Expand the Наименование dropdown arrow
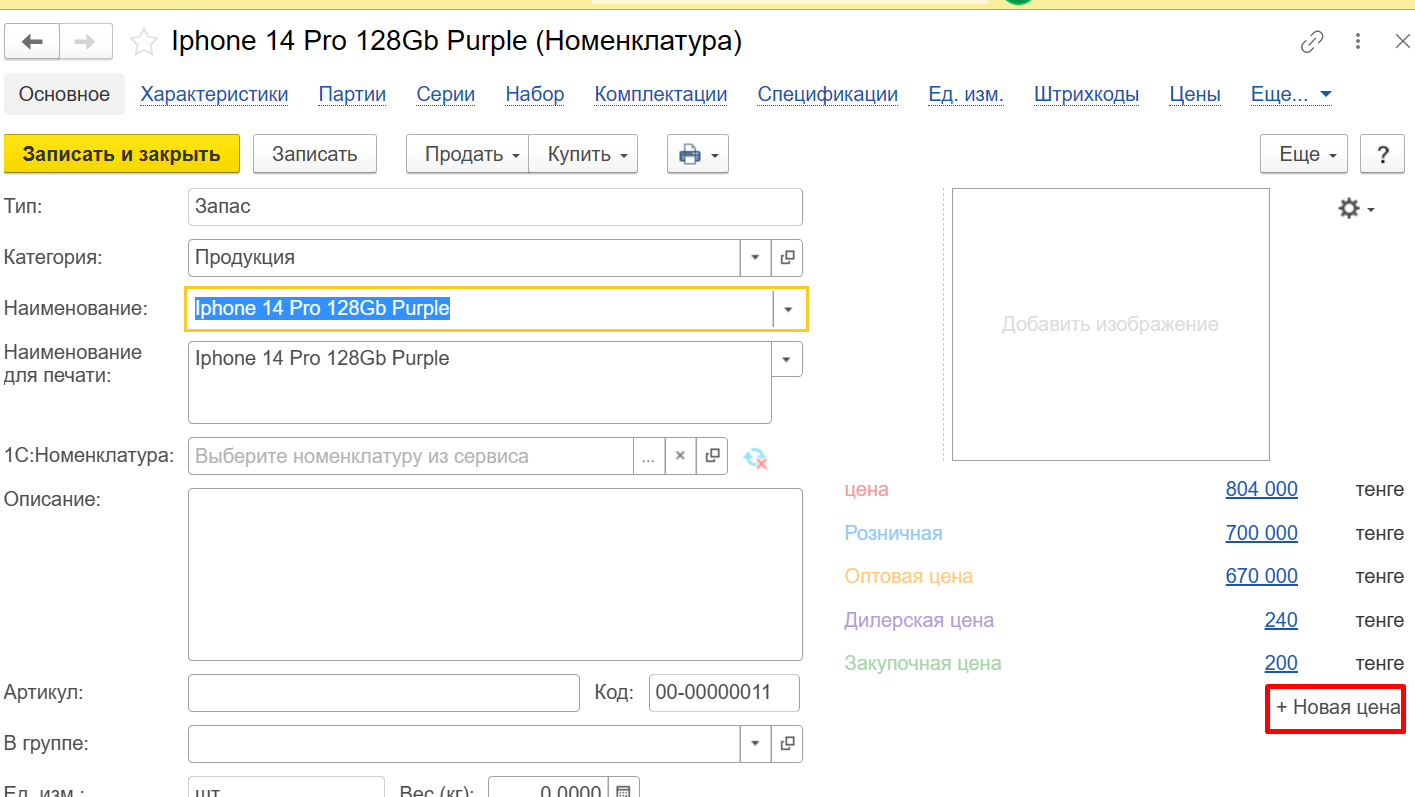1415x797 pixels. (x=788, y=310)
